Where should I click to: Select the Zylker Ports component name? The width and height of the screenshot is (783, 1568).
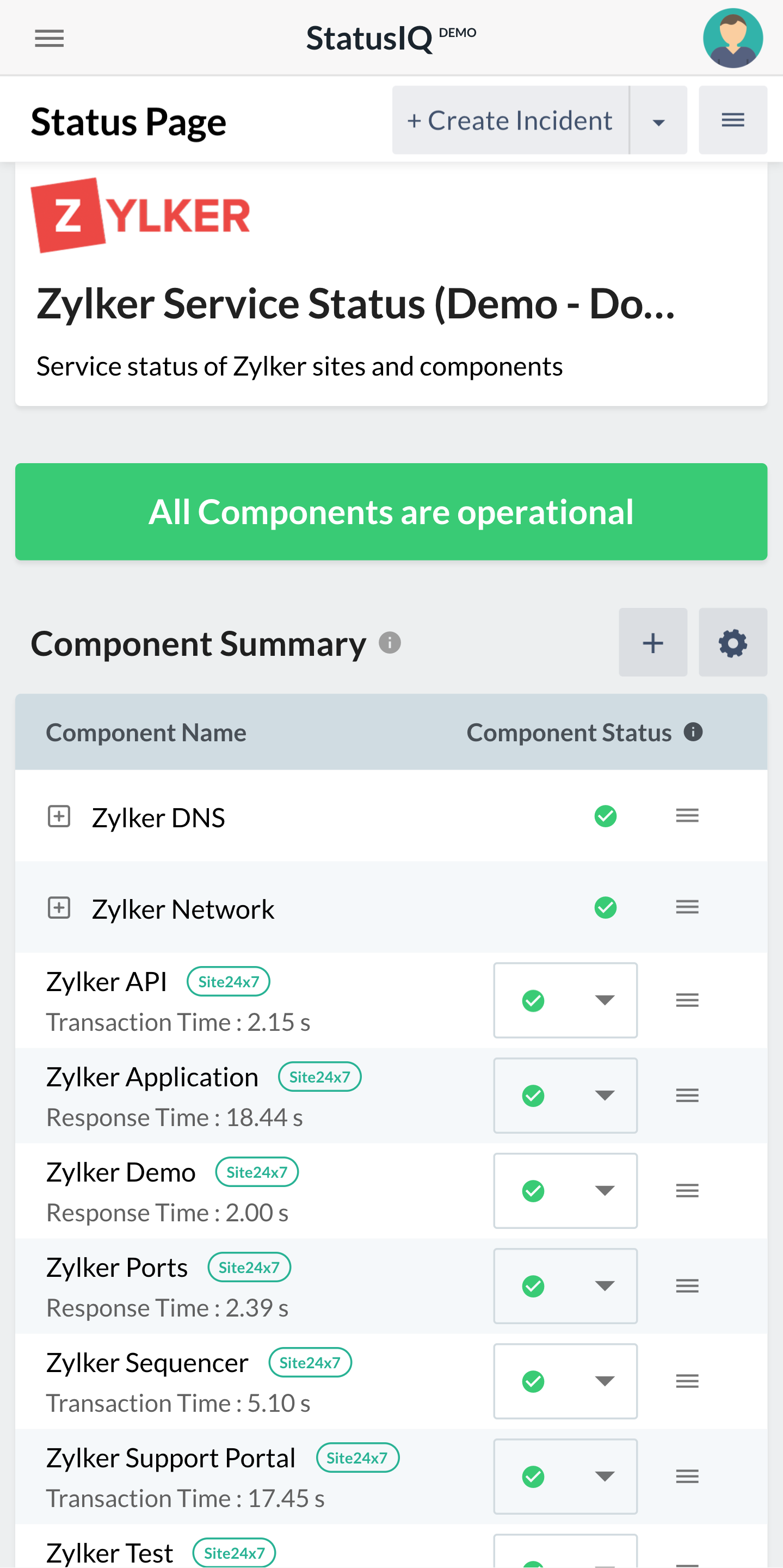point(117,1268)
